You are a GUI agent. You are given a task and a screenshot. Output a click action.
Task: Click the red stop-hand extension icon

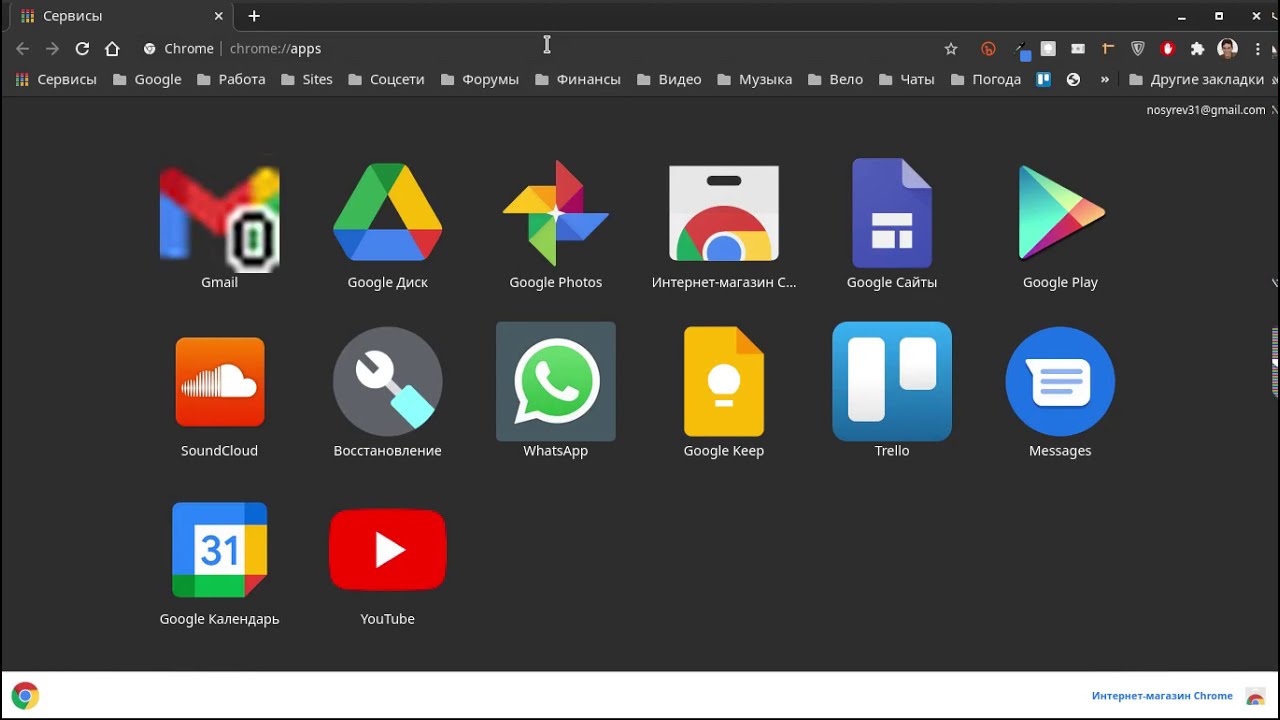[1167, 48]
